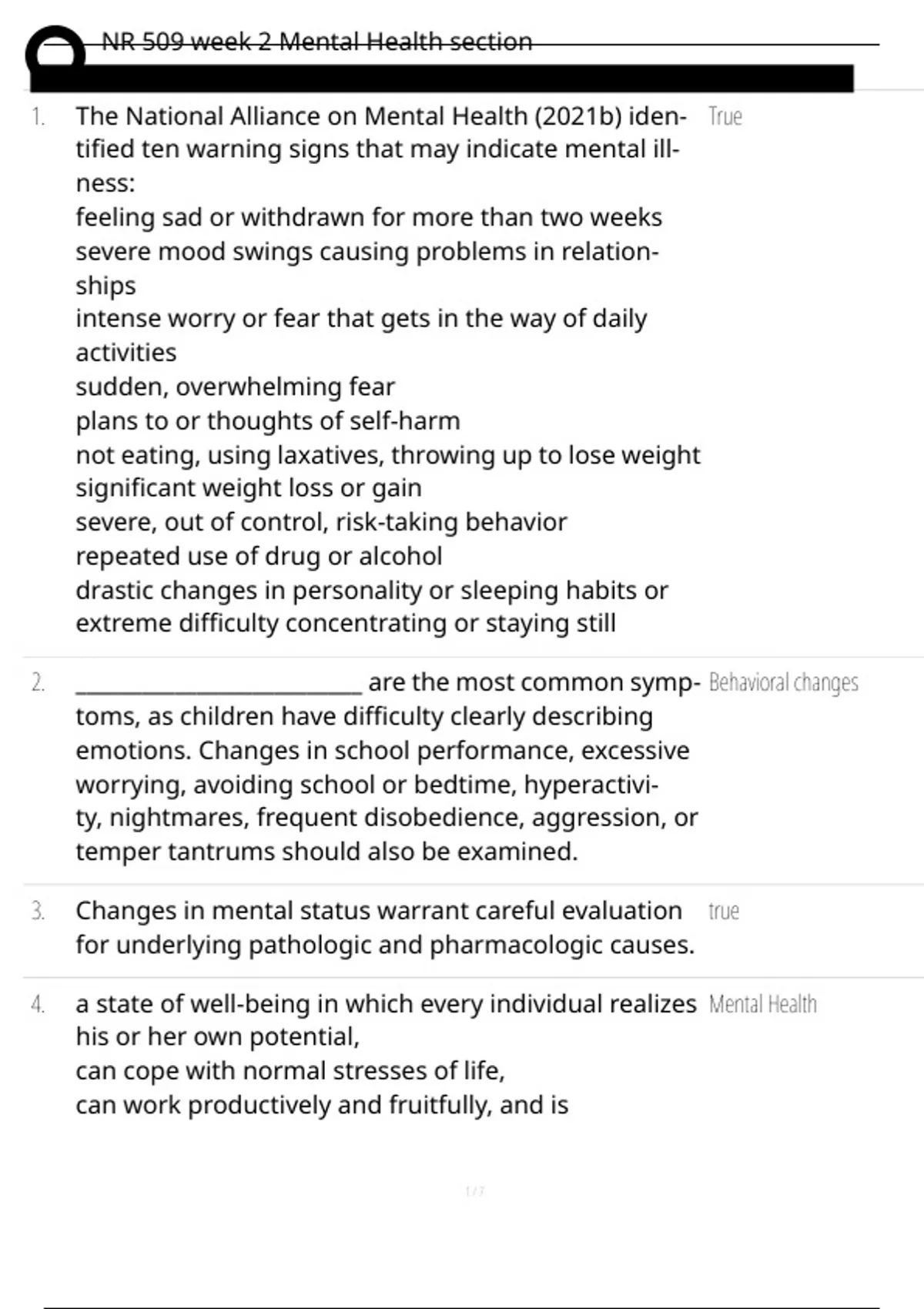Click the answer True for question 1

725,117
